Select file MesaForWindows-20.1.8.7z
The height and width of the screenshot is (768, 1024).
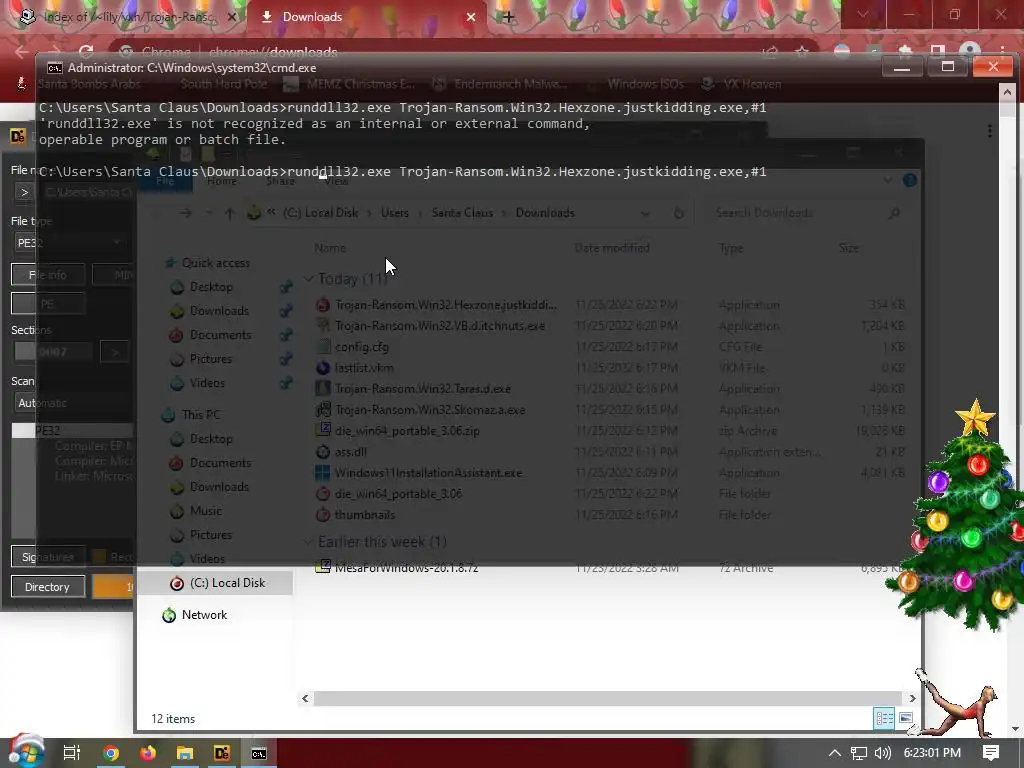coord(407,568)
